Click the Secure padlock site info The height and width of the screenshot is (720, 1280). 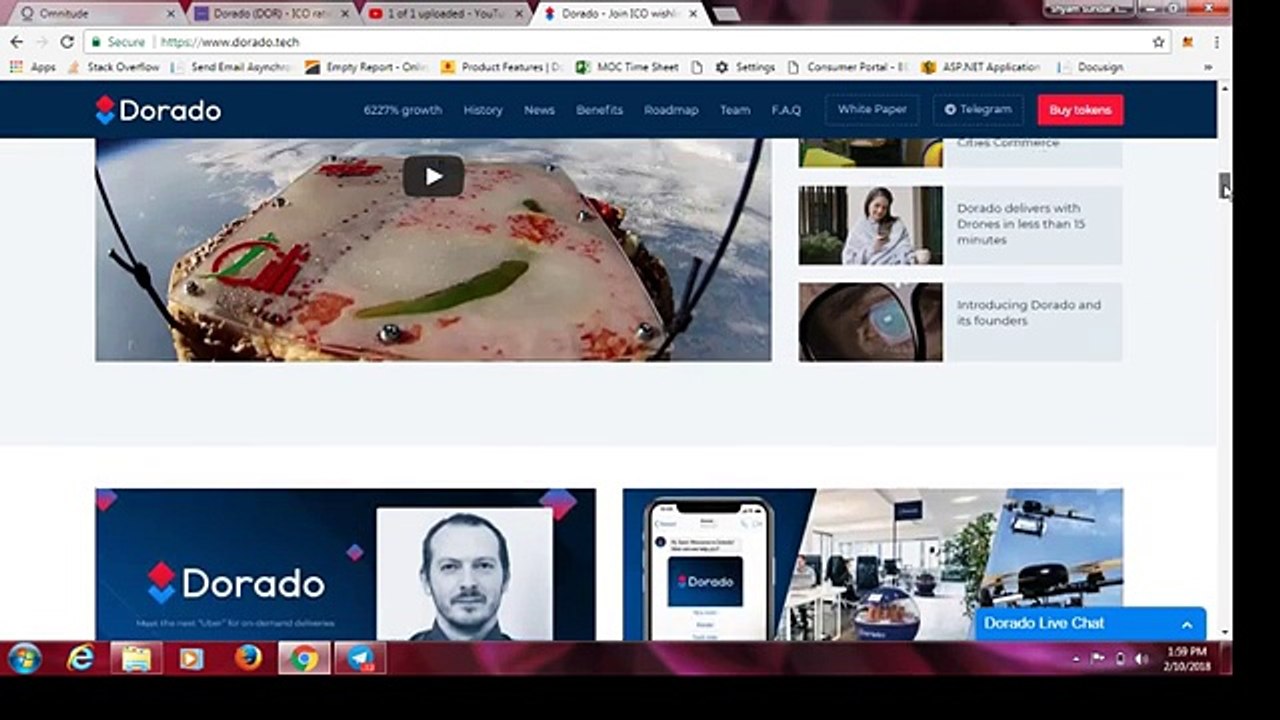[117, 42]
